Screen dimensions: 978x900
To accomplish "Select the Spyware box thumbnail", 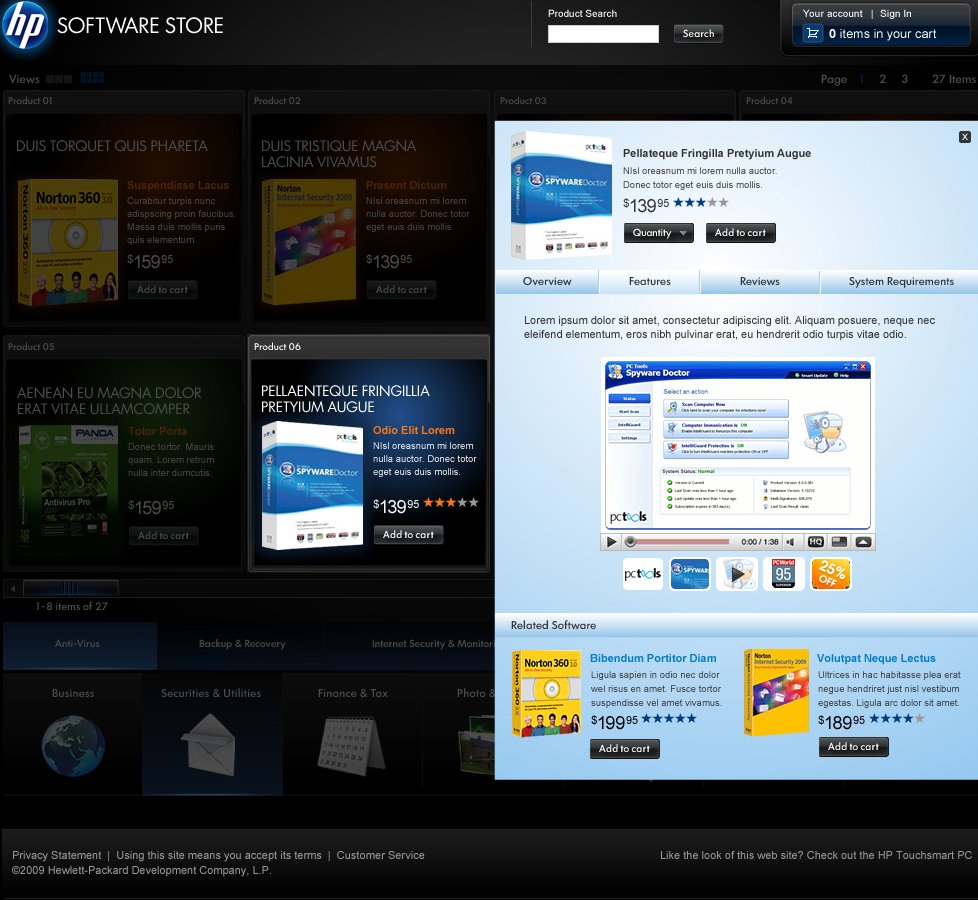I will coord(690,574).
